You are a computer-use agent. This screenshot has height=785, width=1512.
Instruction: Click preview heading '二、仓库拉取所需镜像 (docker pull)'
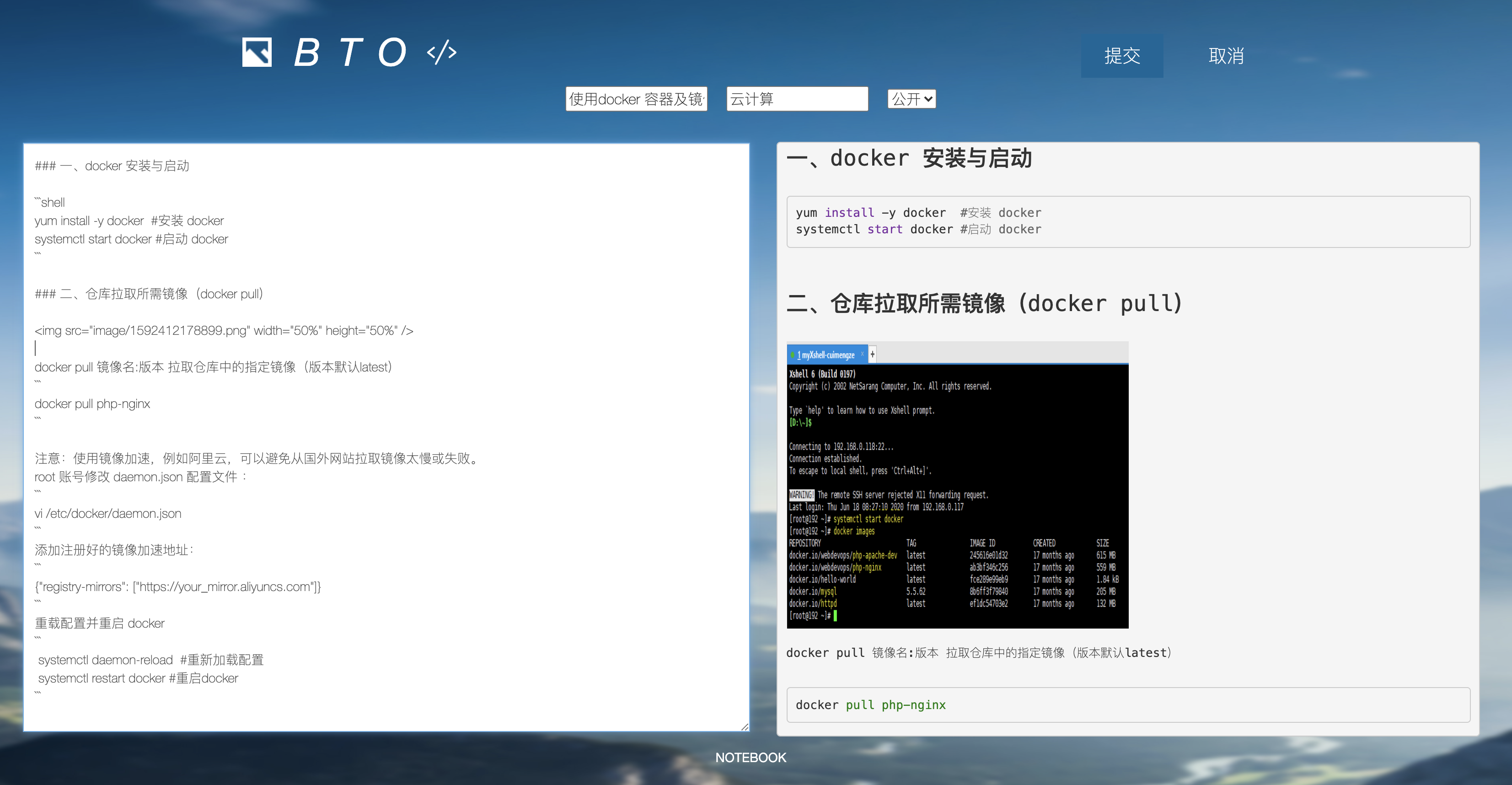(984, 304)
